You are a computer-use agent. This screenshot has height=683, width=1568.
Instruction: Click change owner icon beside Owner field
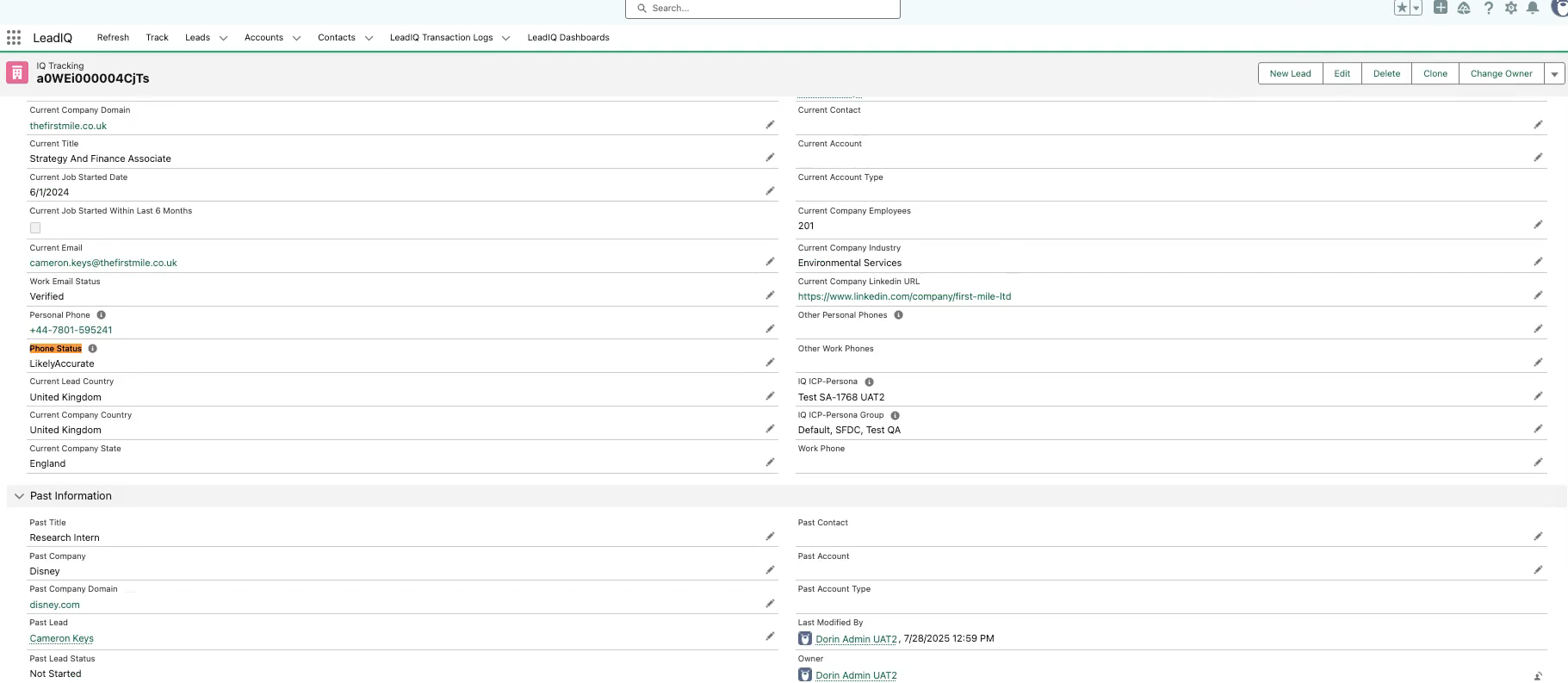click(x=1538, y=676)
